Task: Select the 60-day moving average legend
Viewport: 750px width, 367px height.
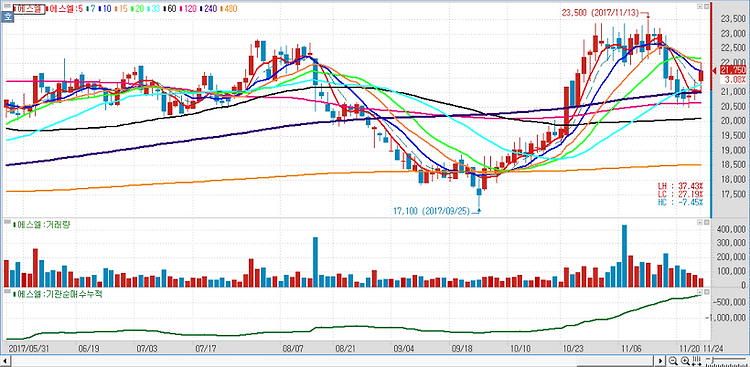Action: (170, 9)
